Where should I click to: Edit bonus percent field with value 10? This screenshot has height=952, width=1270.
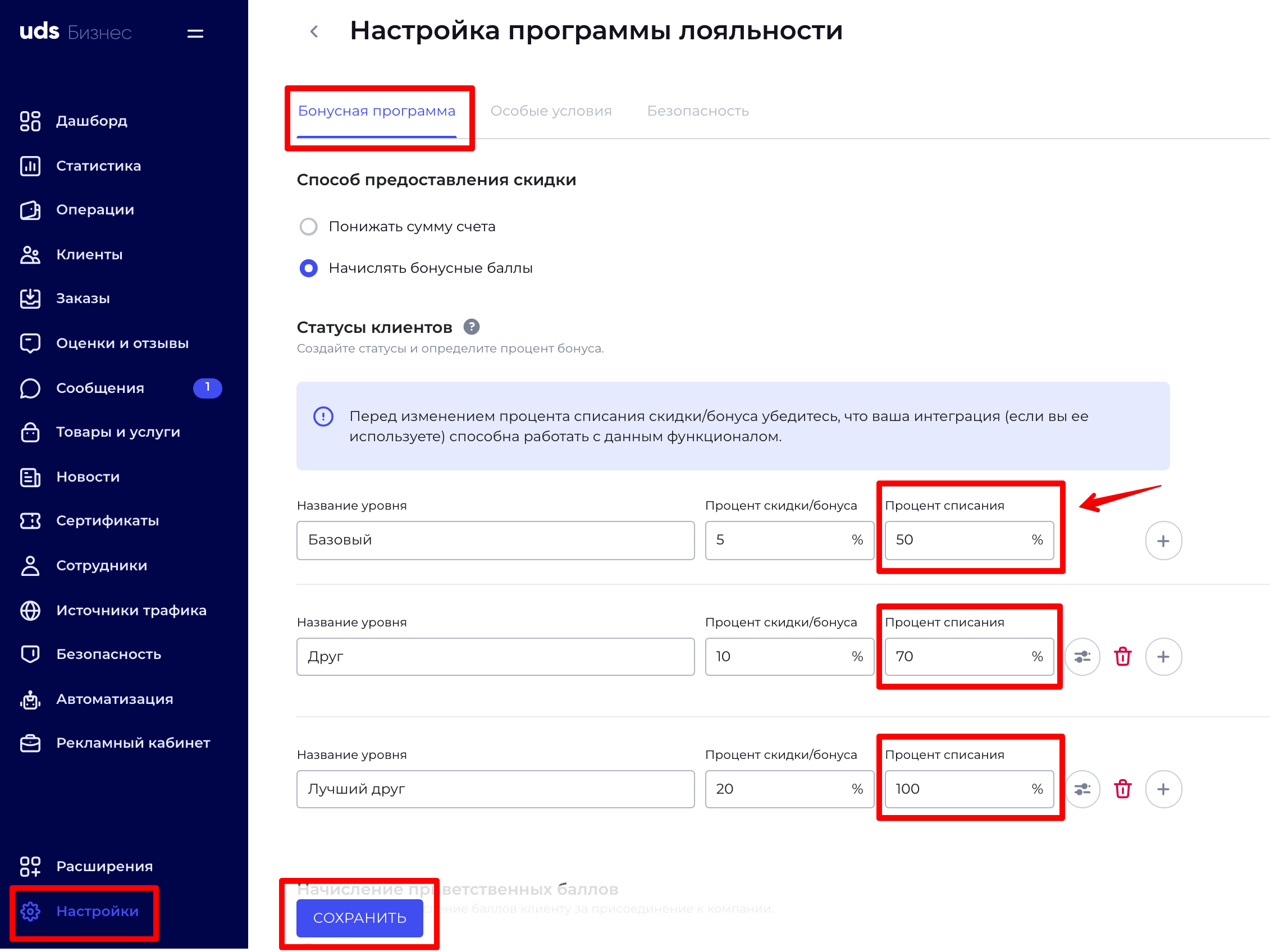[789, 657]
